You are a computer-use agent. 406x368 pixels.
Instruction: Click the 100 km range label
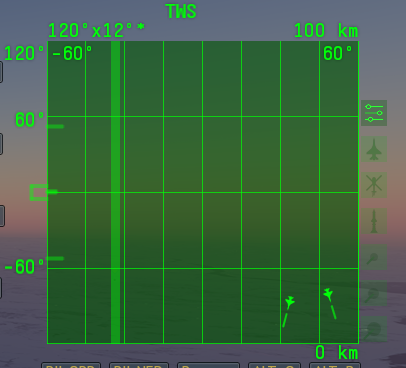[x=326, y=31]
